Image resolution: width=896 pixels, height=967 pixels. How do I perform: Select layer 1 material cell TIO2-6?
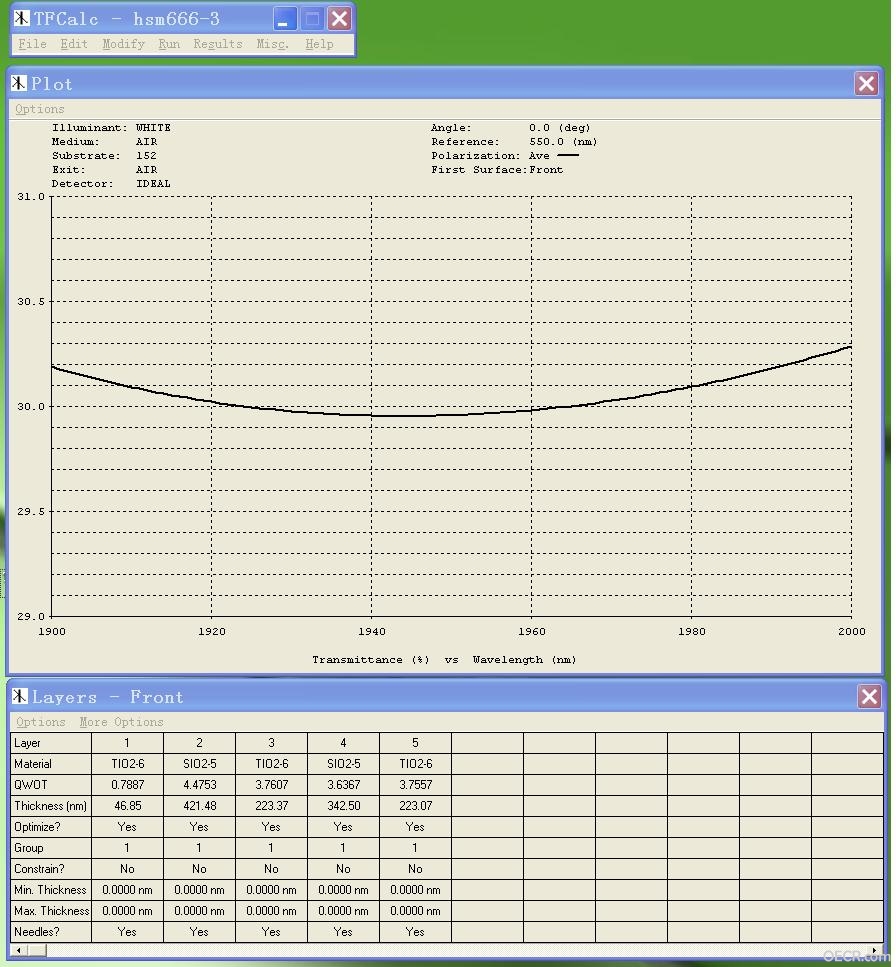[128, 763]
